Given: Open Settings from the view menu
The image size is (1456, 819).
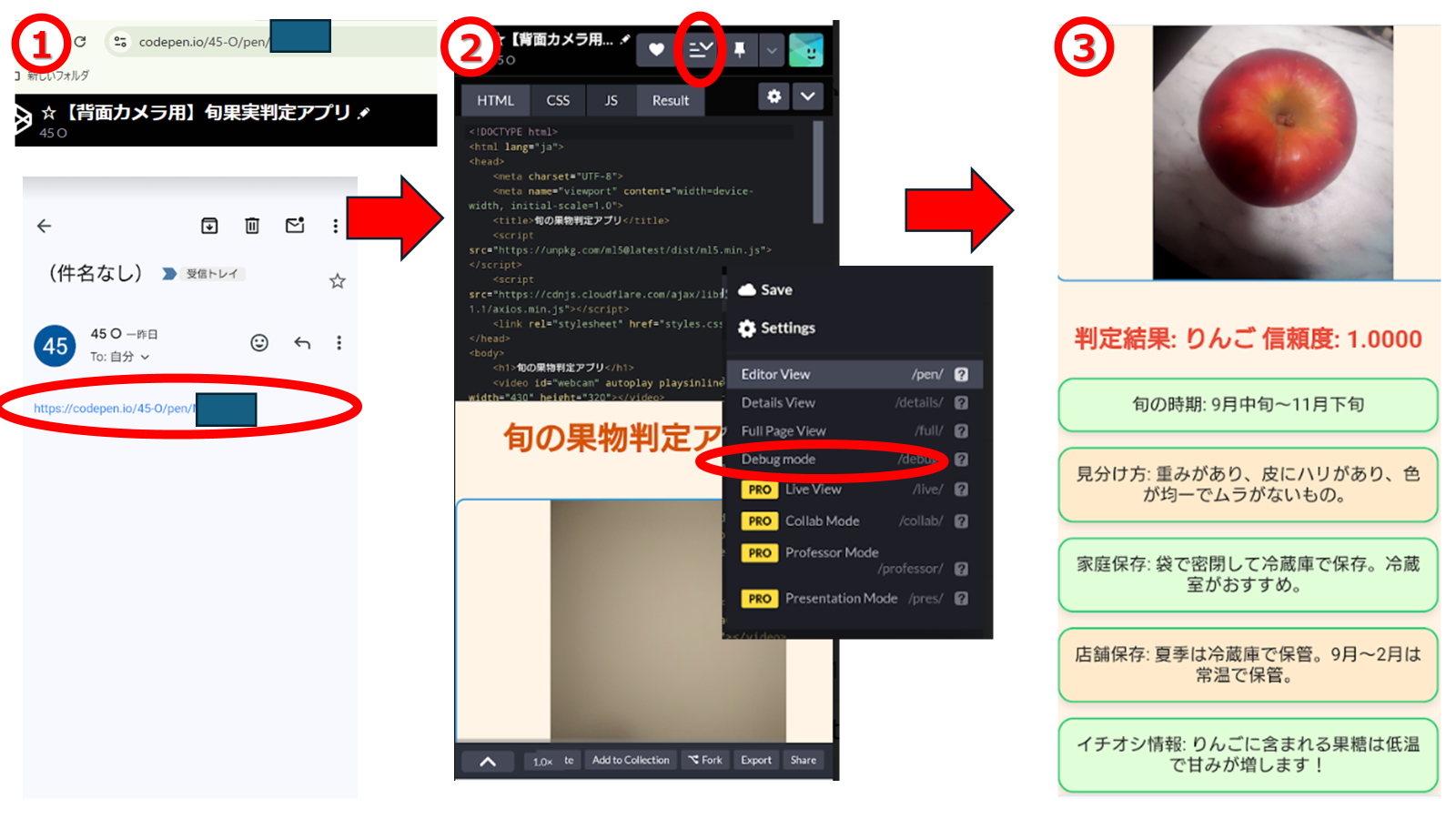Looking at the screenshot, I should click(x=776, y=328).
